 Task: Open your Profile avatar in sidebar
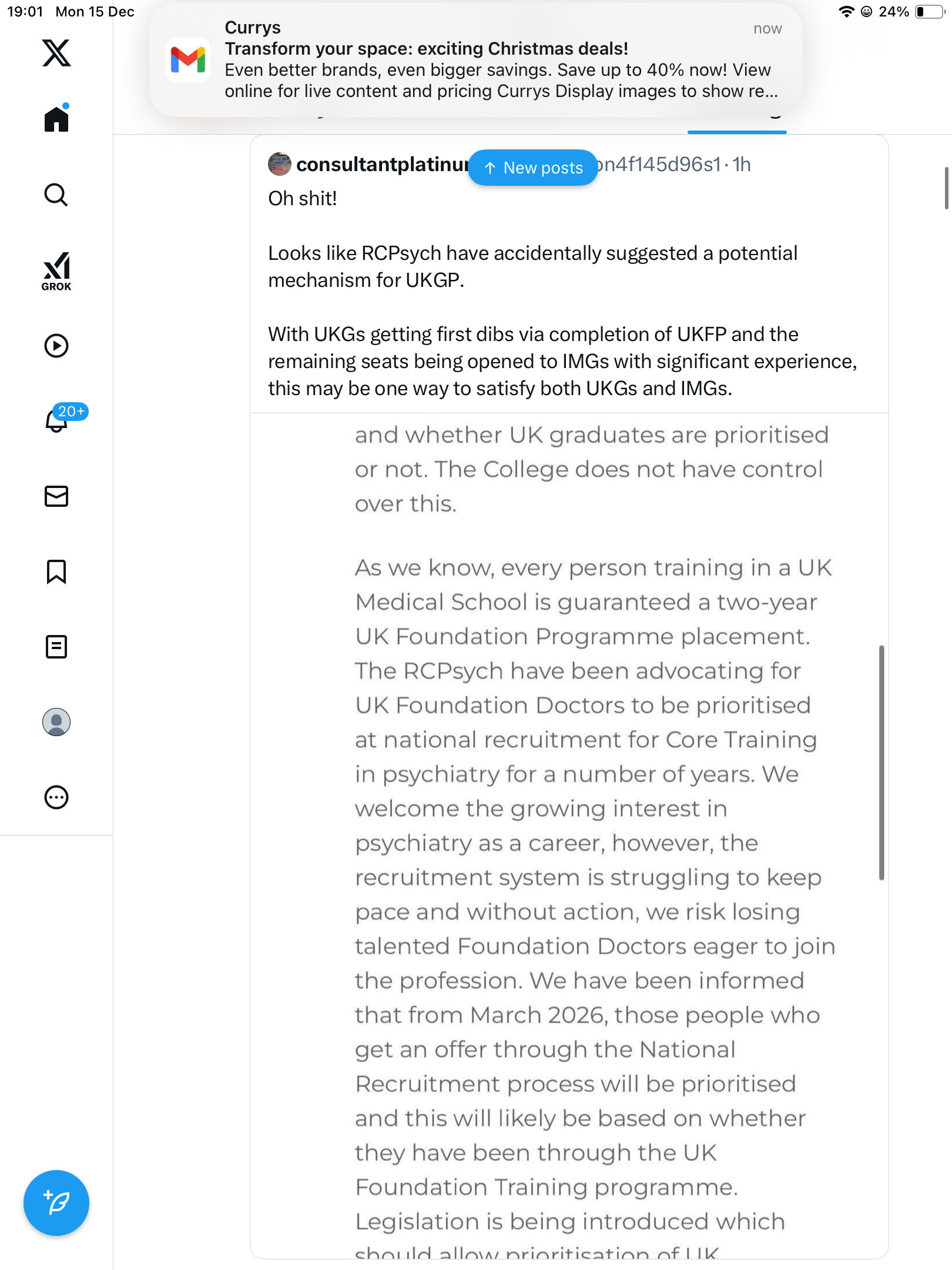coord(56,722)
